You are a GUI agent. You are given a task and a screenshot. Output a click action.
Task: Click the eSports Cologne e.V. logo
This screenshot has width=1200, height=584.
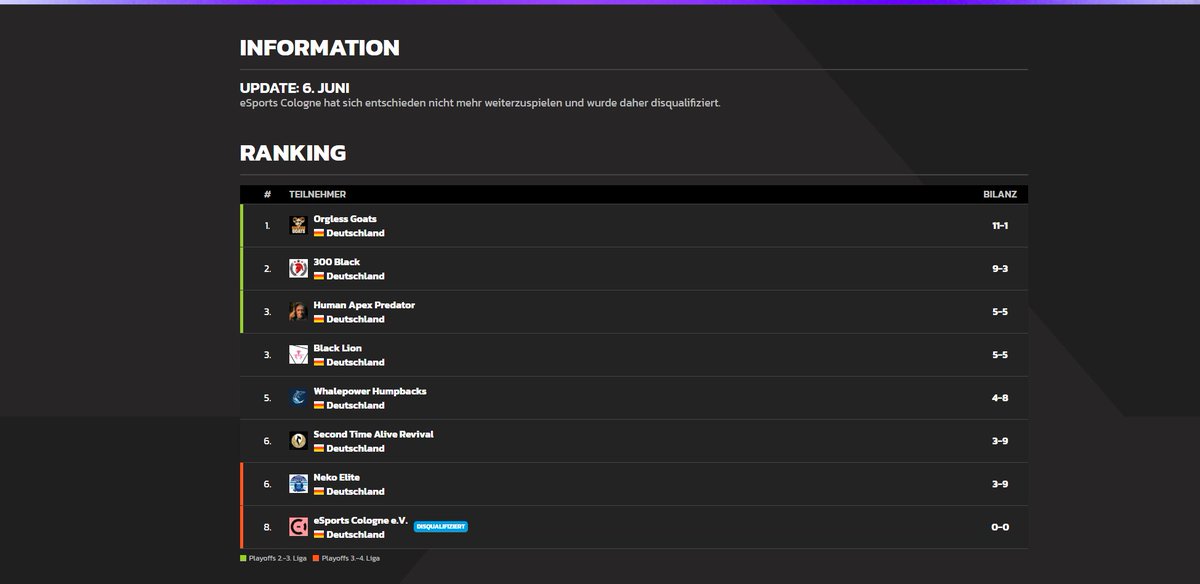coord(298,526)
